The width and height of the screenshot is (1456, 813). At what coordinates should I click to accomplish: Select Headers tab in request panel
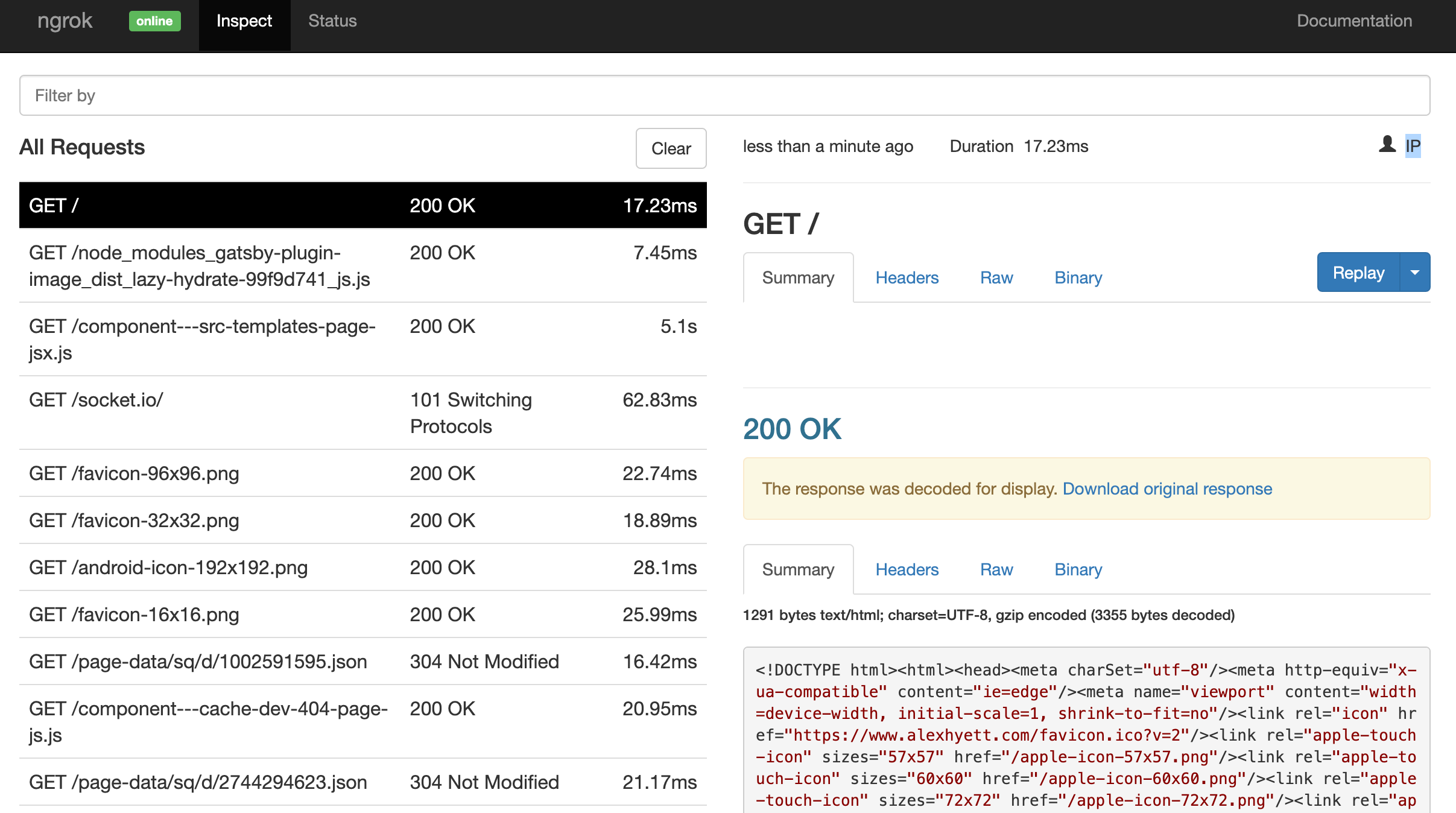pos(907,278)
